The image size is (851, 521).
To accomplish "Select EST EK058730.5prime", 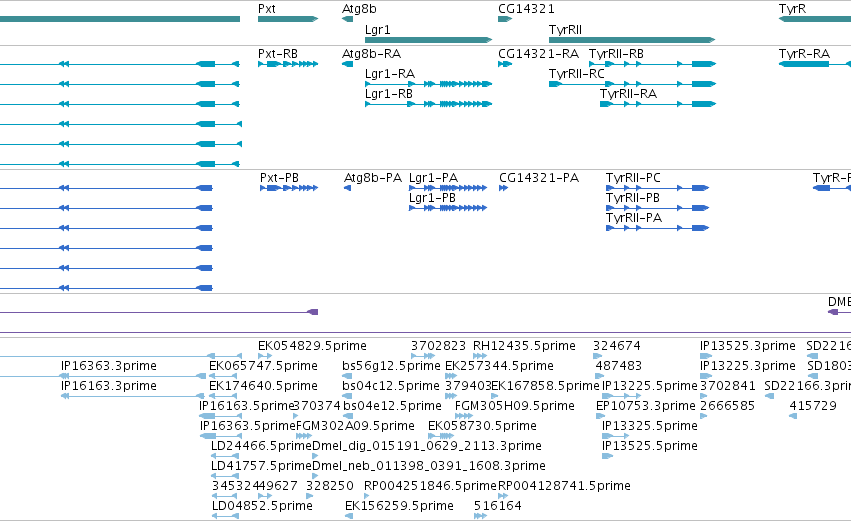I will (x=482, y=426).
